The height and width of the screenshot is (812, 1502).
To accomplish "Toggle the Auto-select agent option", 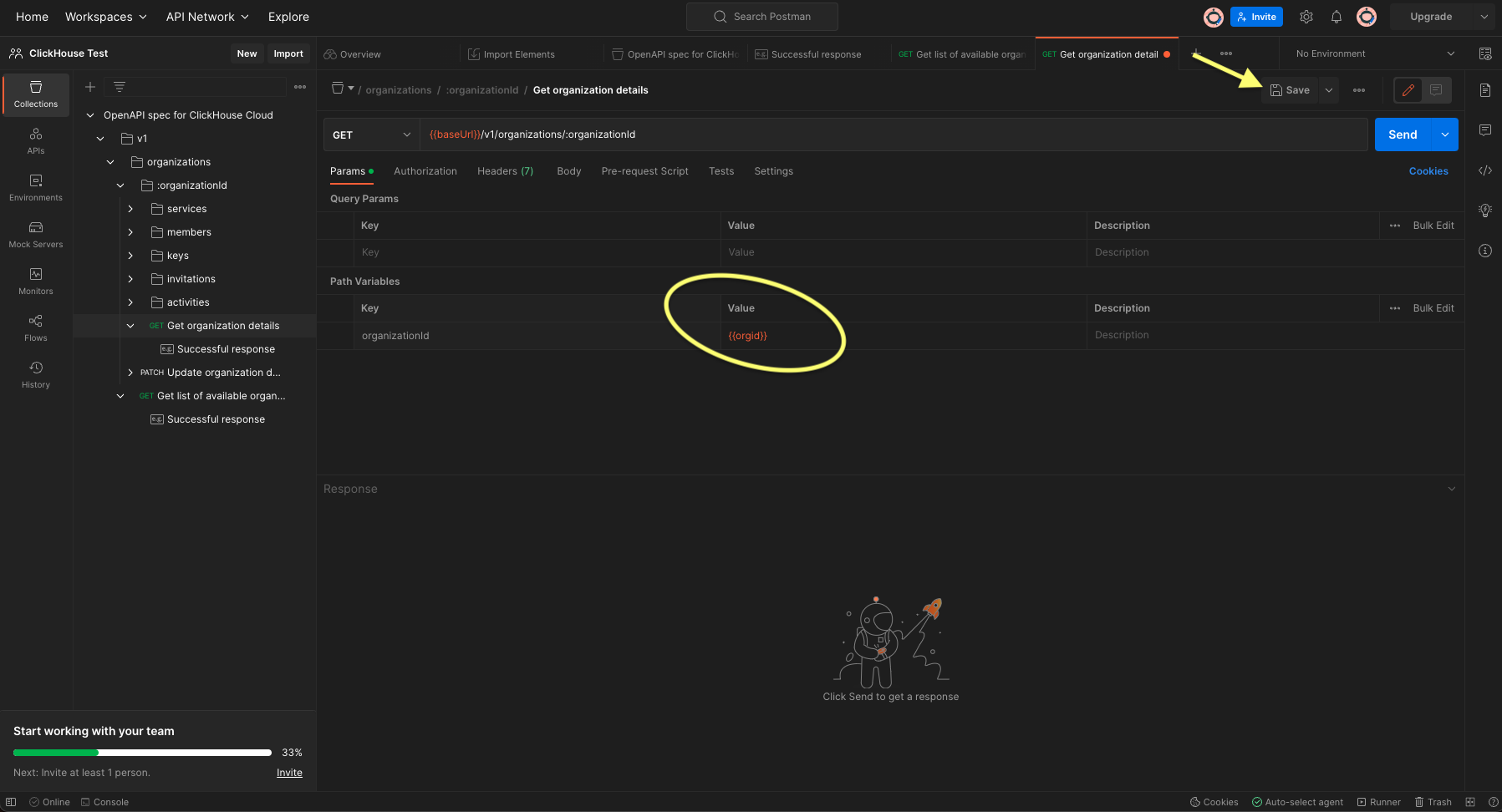I will (1297, 802).
